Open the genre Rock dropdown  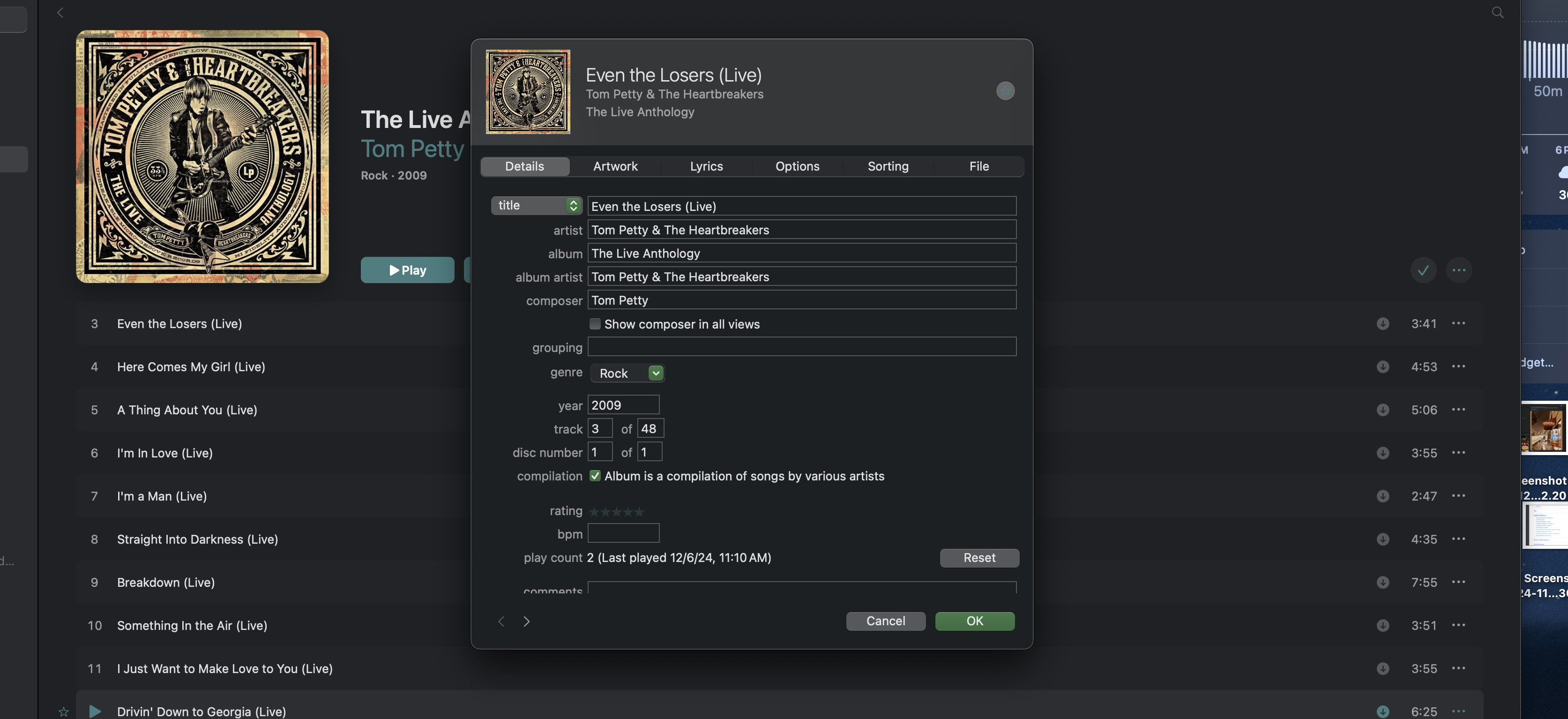coord(655,373)
